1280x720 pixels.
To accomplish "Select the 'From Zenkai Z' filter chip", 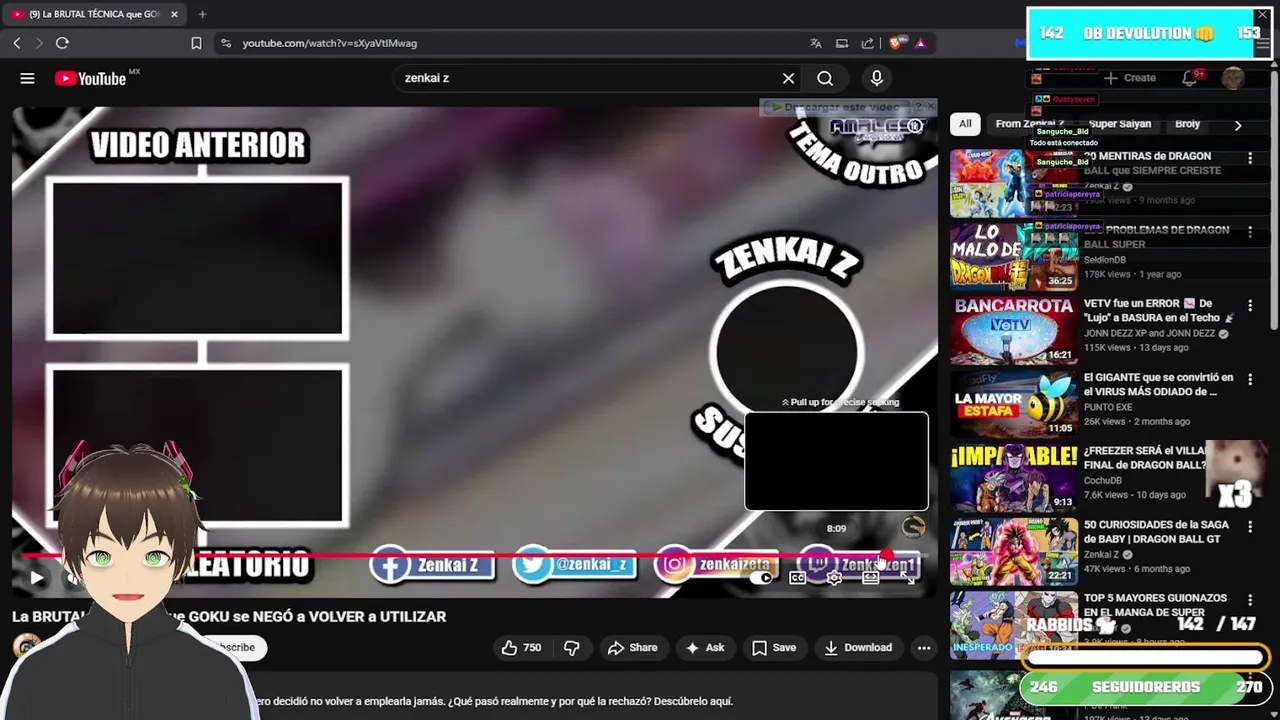I will click(x=1029, y=124).
